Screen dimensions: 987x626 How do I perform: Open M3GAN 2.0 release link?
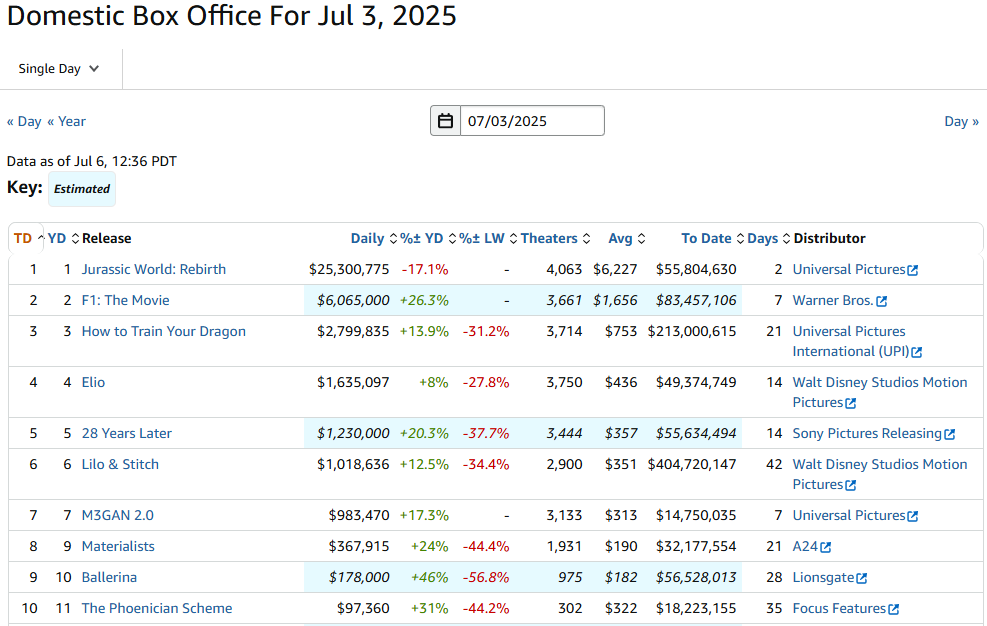(118, 515)
